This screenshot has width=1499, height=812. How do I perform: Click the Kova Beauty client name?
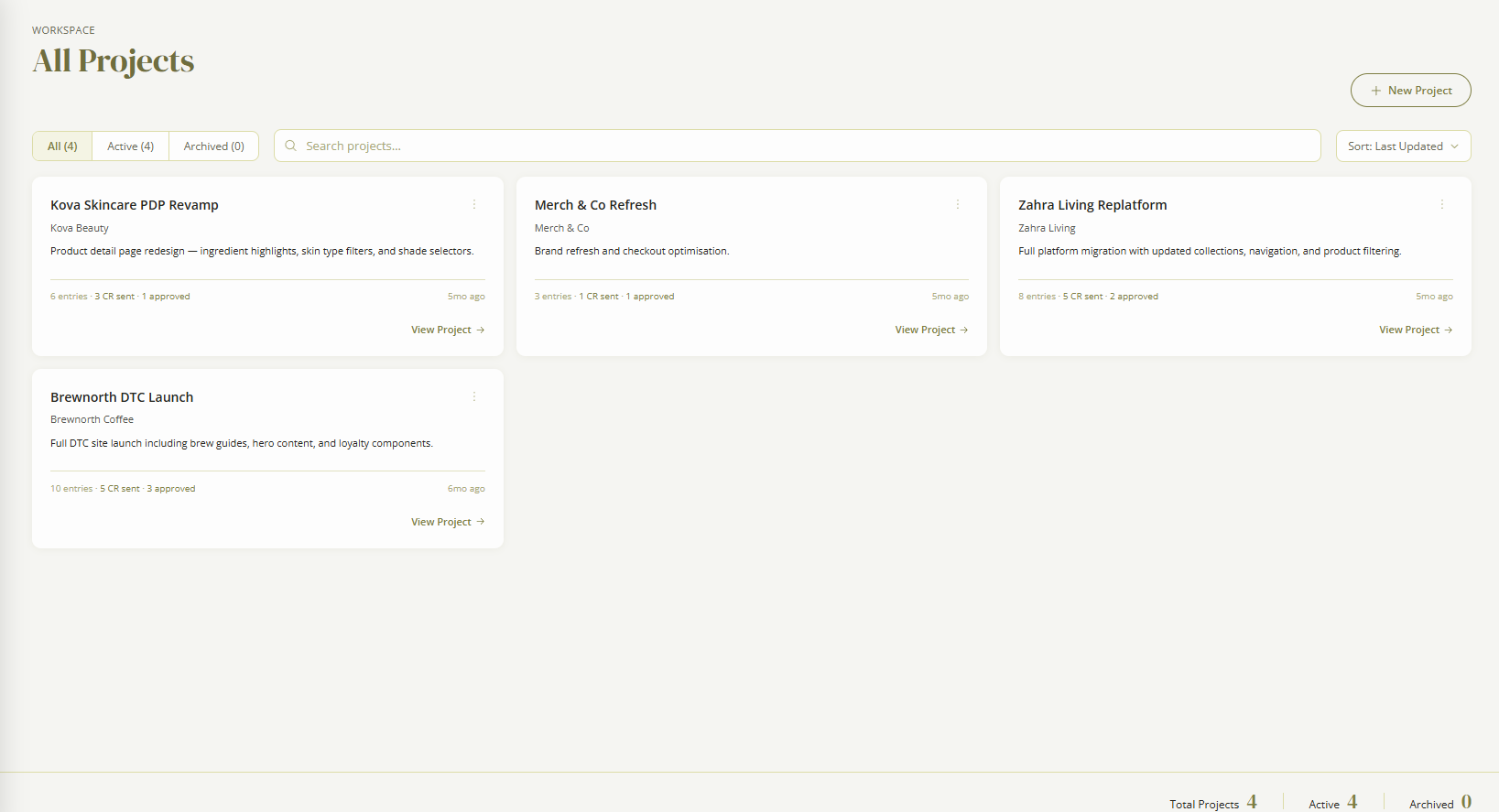pyautogui.click(x=80, y=228)
